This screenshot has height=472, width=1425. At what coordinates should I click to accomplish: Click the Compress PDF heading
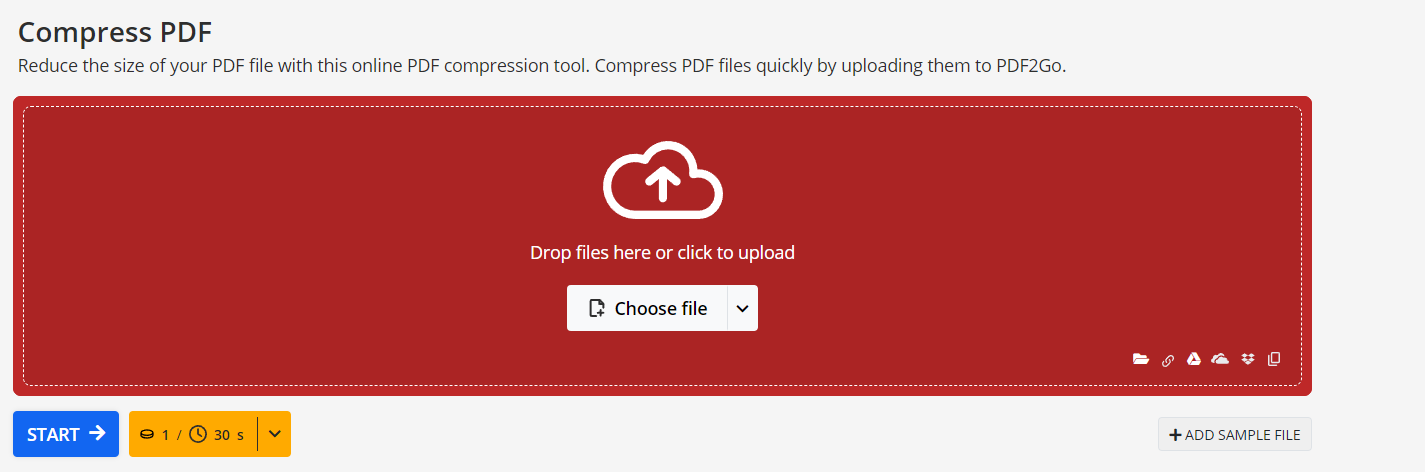tap(115, 32)
